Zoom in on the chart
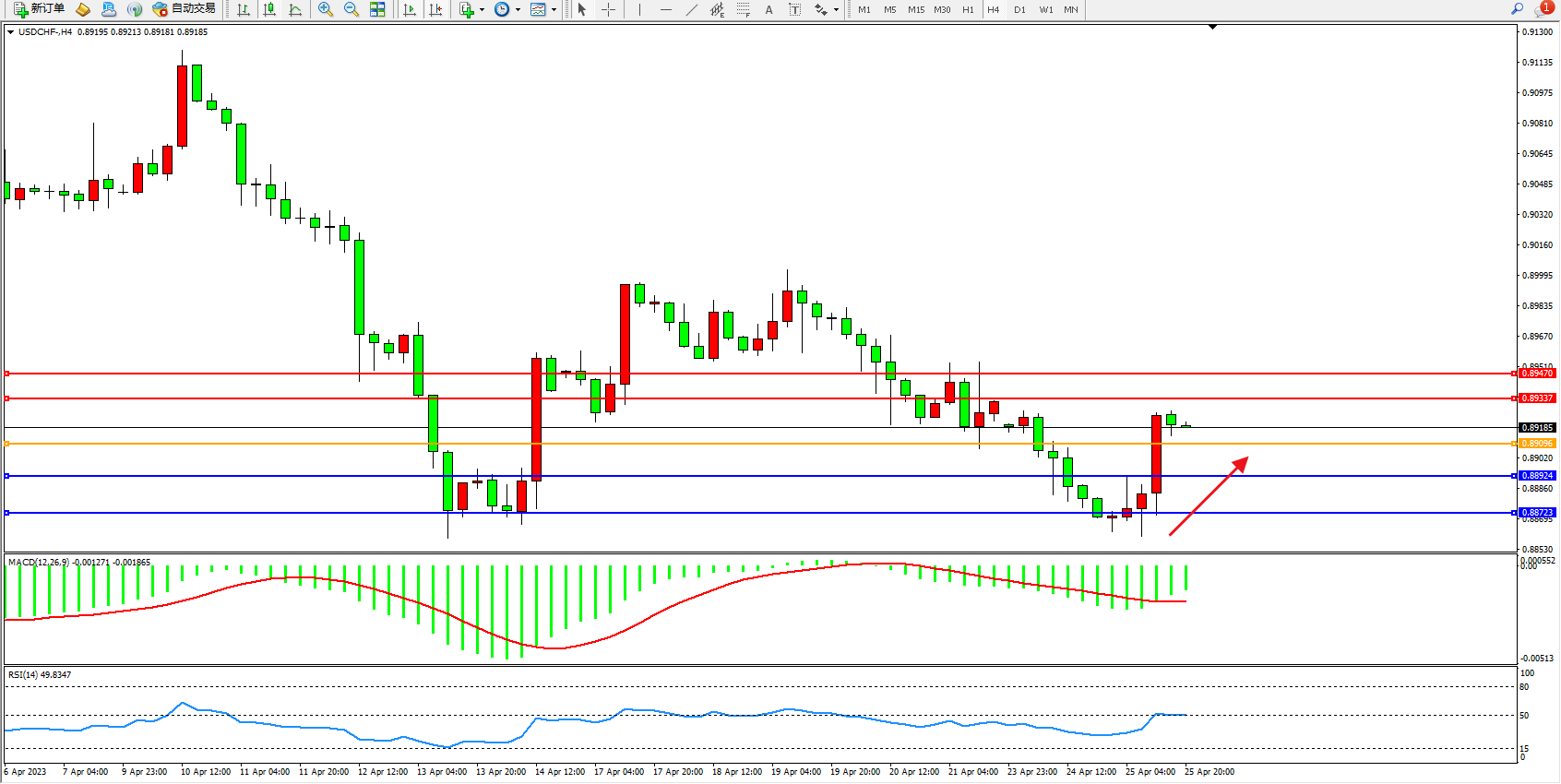The width and height of the screenshot is (1561, 784). pyautogui.click(x=326, y=9)
